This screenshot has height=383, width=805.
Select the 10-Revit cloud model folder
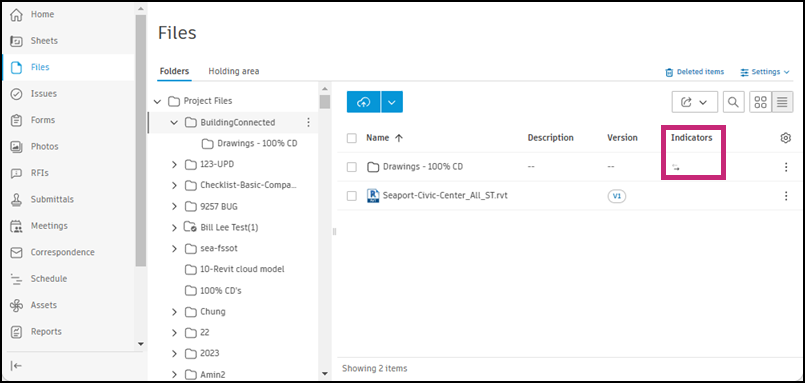click(242, 270)
